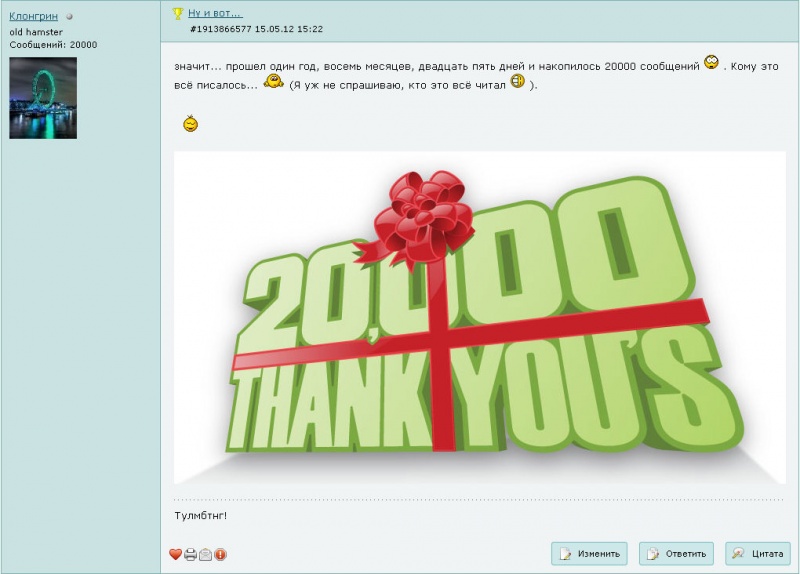Open the '20,000 Thank Yous' image
Image resolution: width=800 pixels, height=574 pixels.
click(x=480, y=317)
